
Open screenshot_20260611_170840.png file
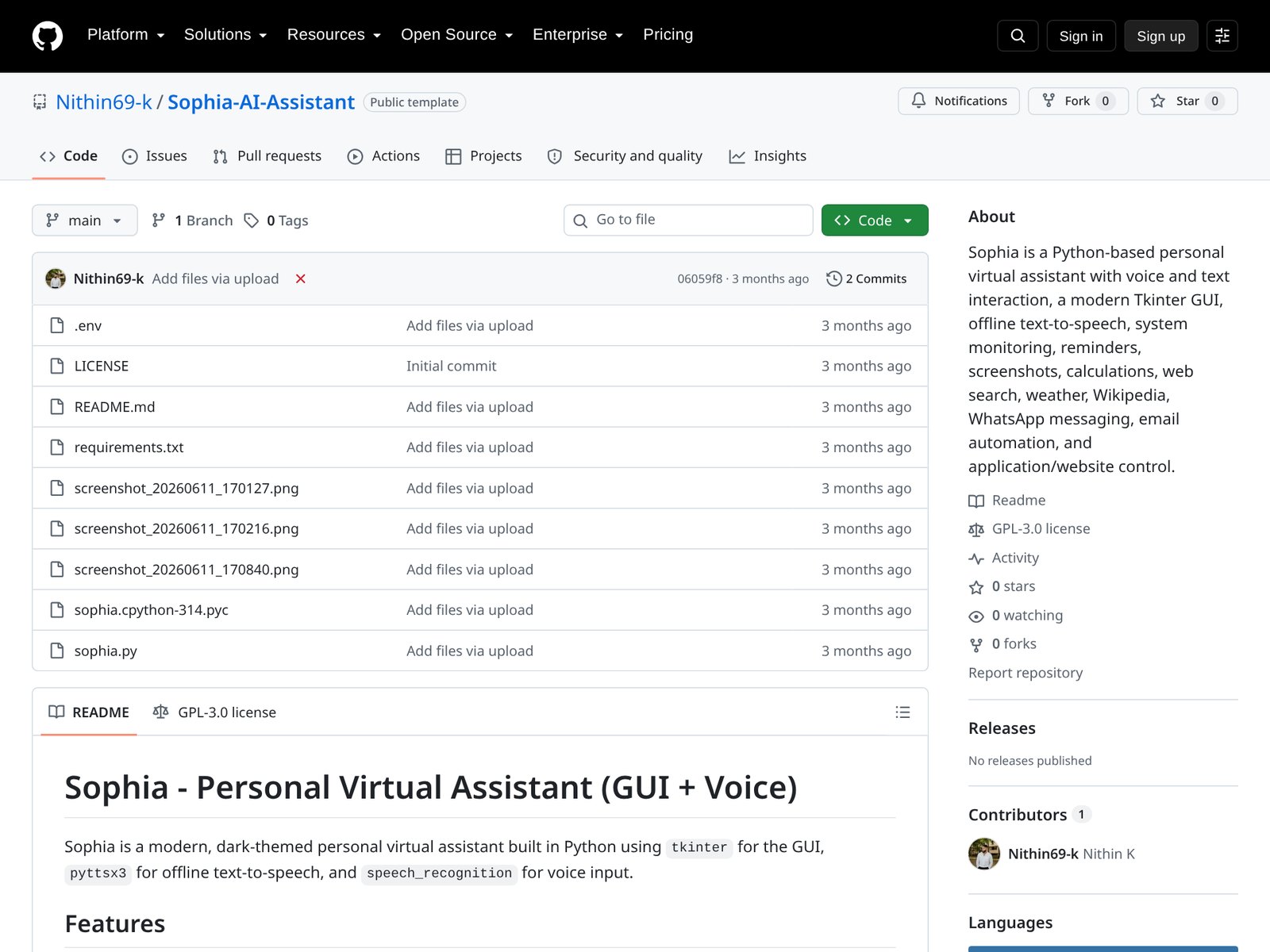187,570
